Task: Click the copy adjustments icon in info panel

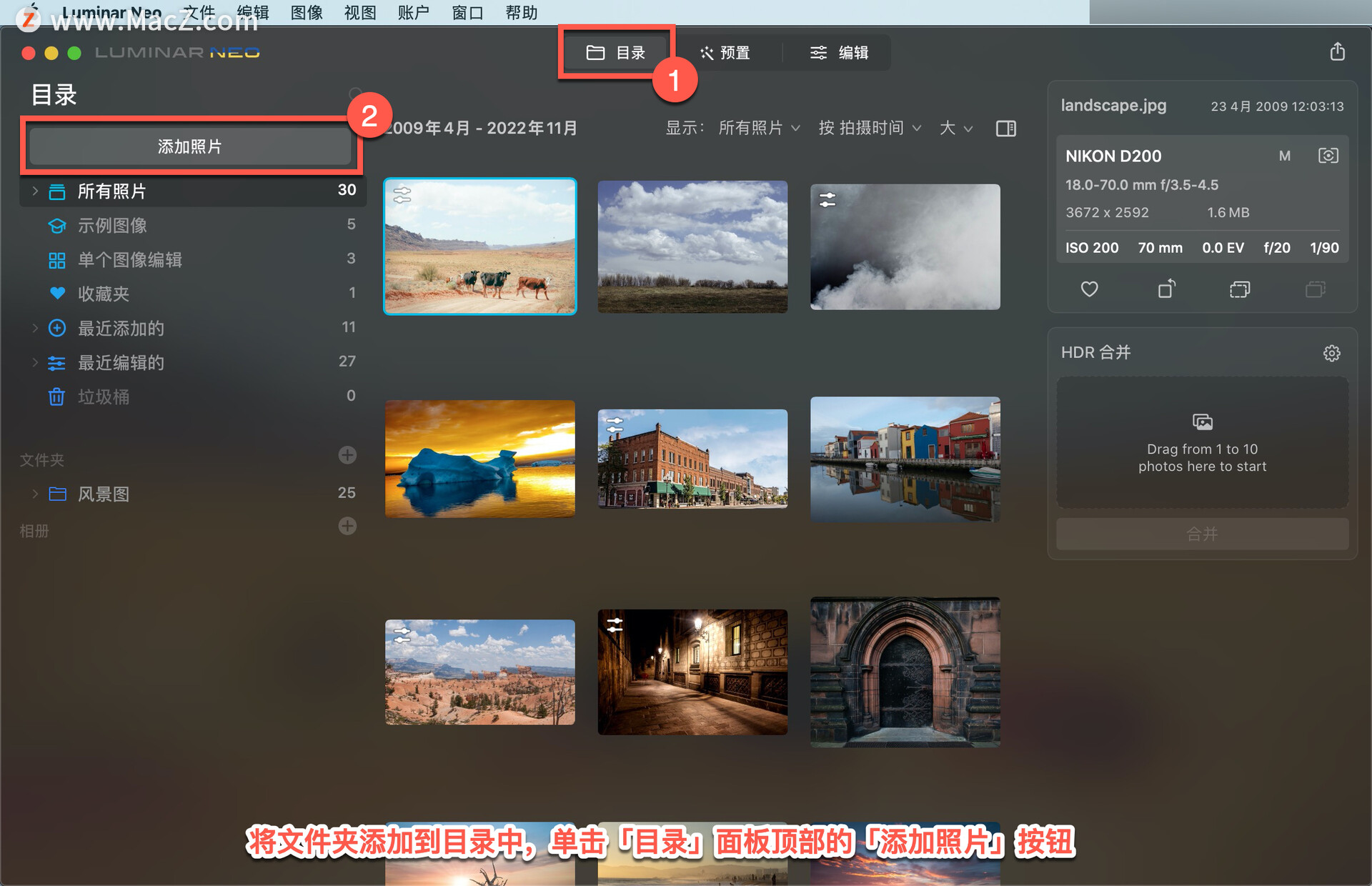Action: [x=1240, y=289]
